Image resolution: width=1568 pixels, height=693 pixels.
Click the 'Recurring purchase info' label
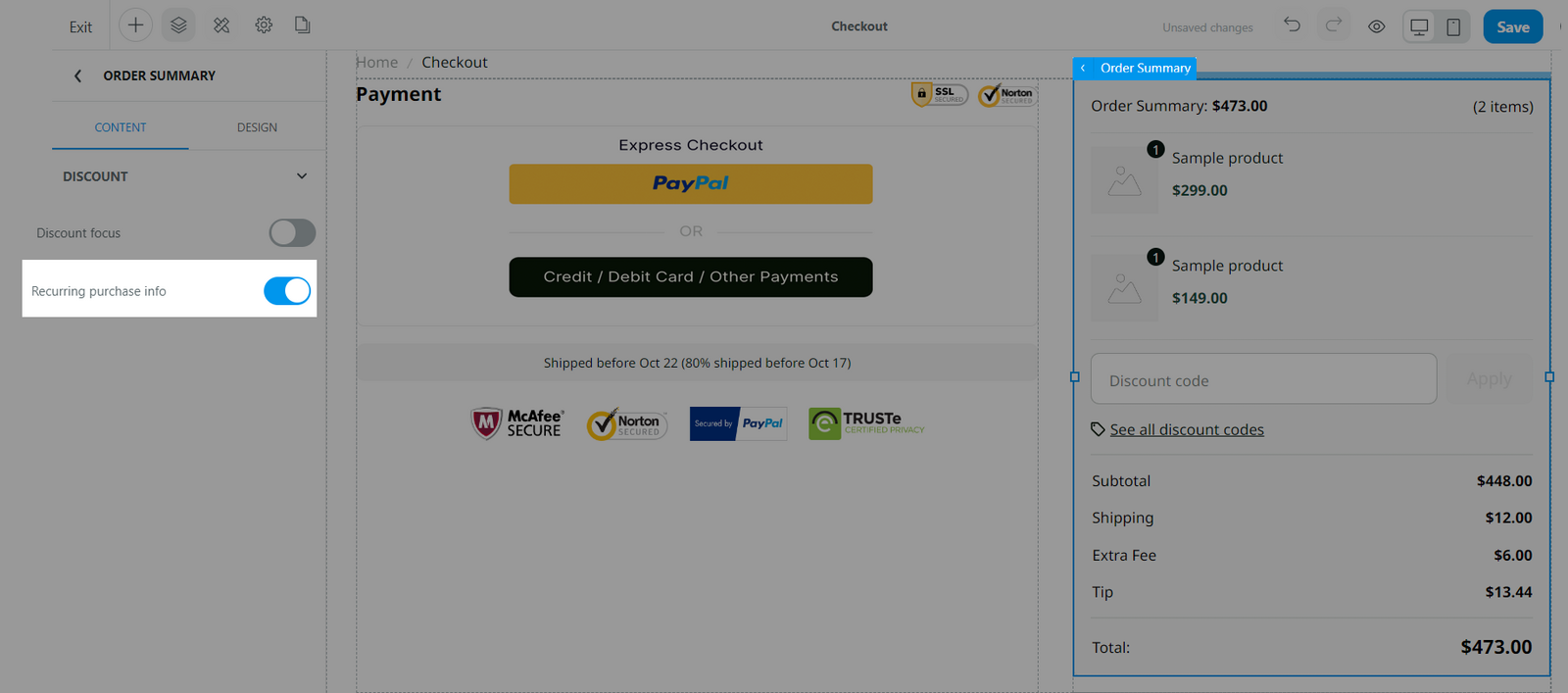click(x=99, y=291)
